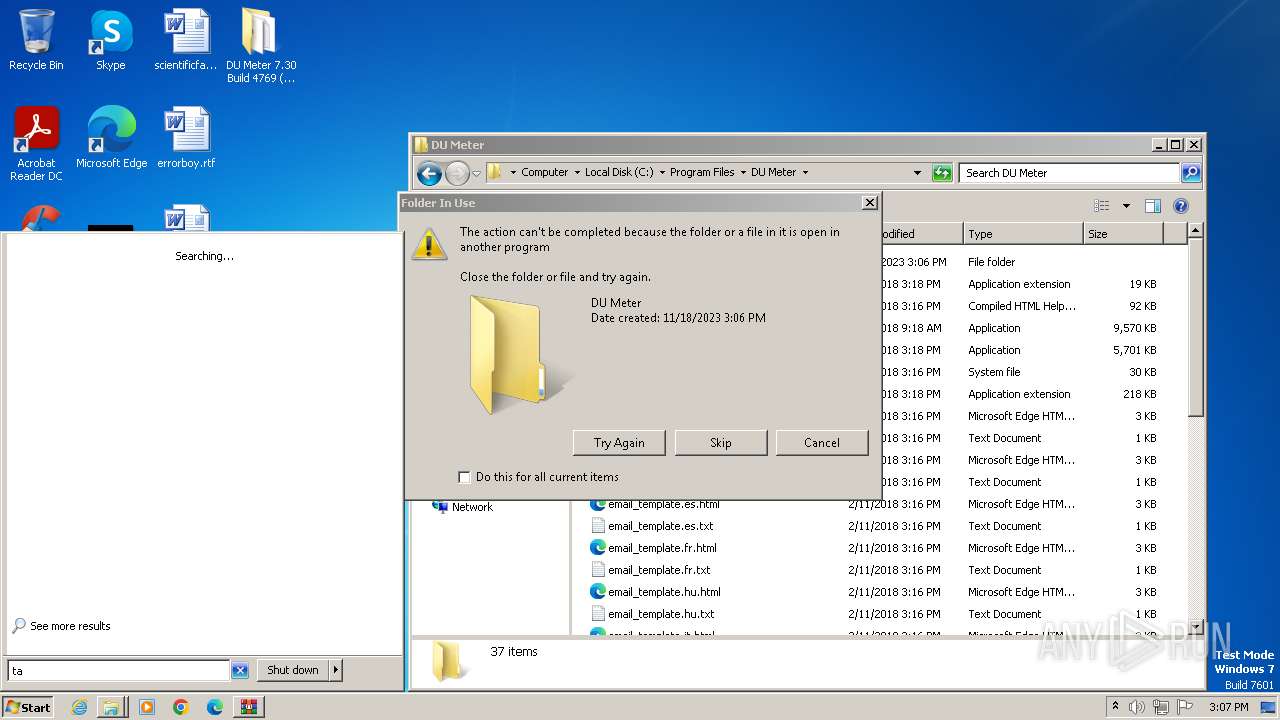Open Windows Media Player from taskbar
Viewport: 1280px width, 720px height.
point(147,707)
